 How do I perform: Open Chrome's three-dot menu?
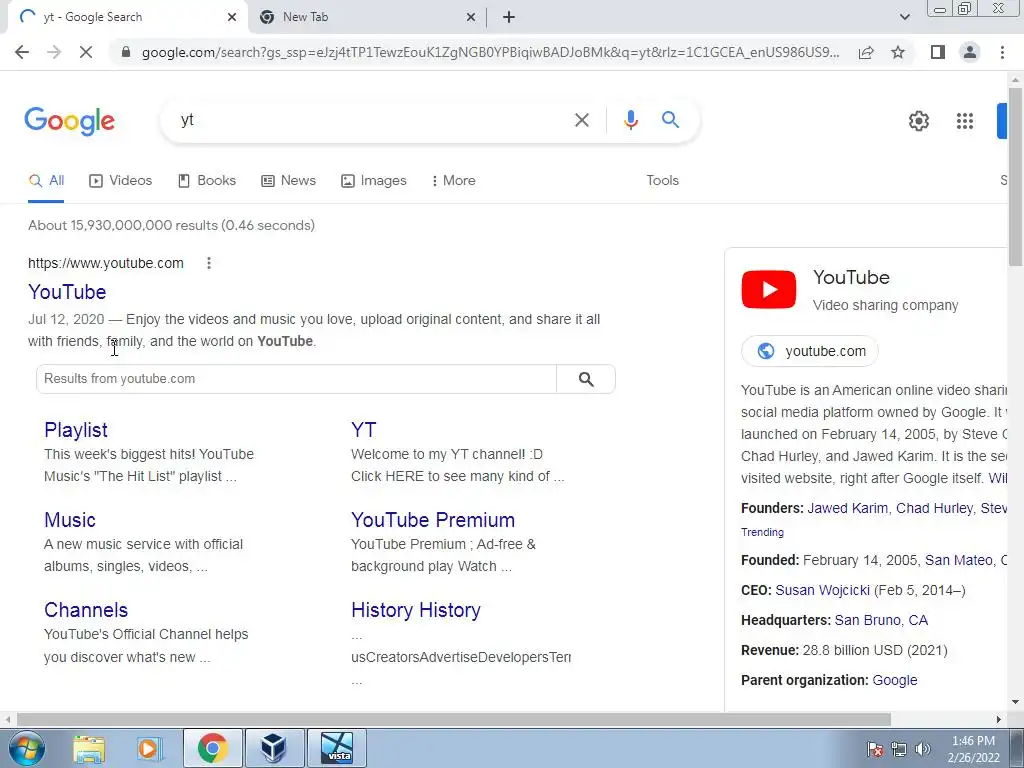point(1002,52)
